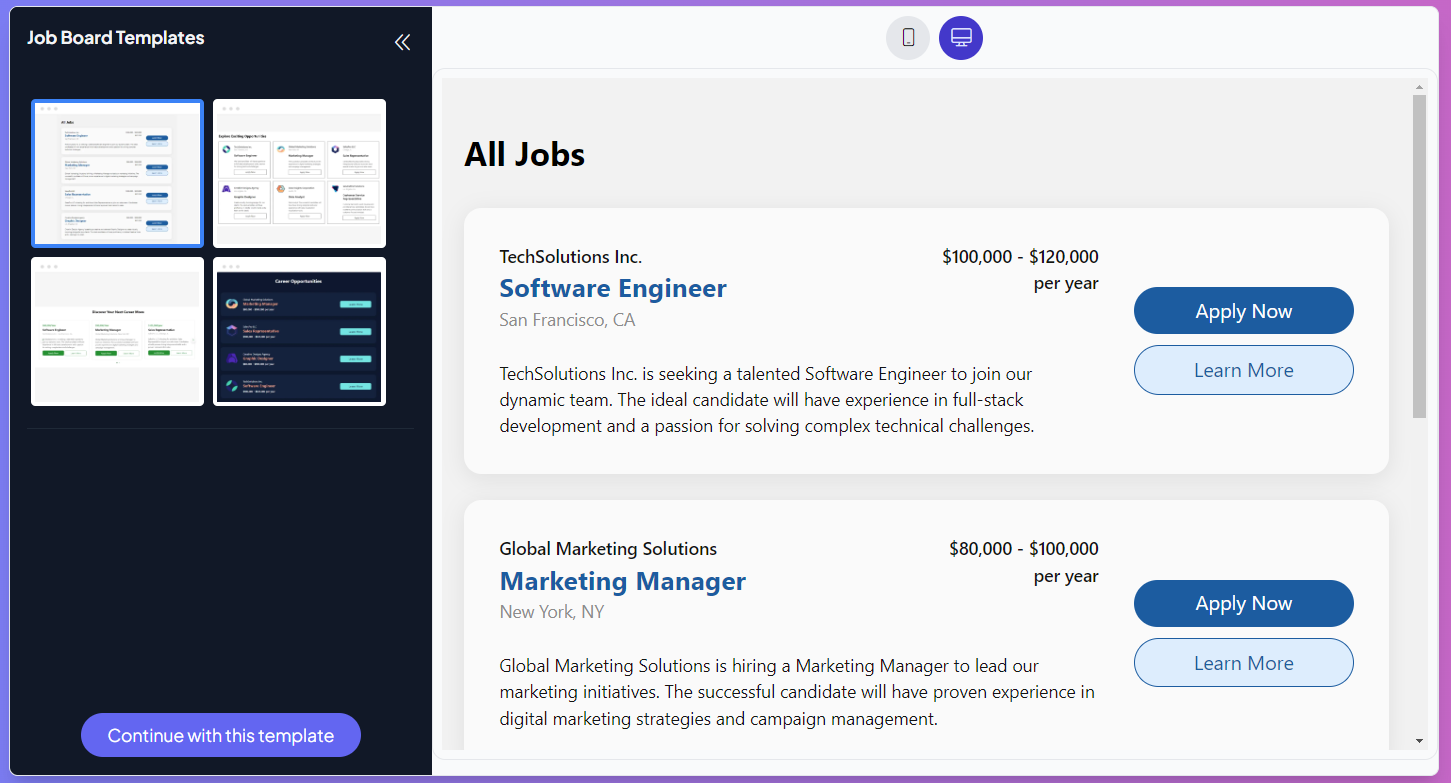The width and height of the screenshot is (1451, 783).
Task: Click the scrollbar up arrow
Action: tap(1419, 85)
